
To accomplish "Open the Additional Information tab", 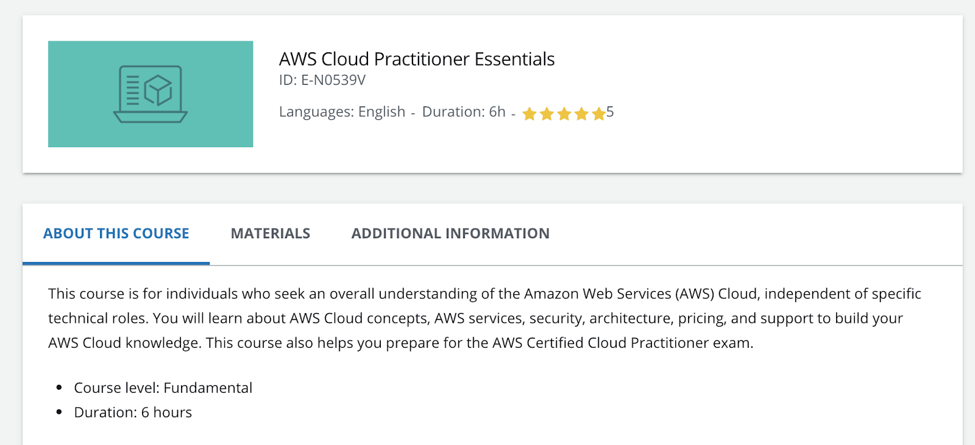I will click(450, 233).
